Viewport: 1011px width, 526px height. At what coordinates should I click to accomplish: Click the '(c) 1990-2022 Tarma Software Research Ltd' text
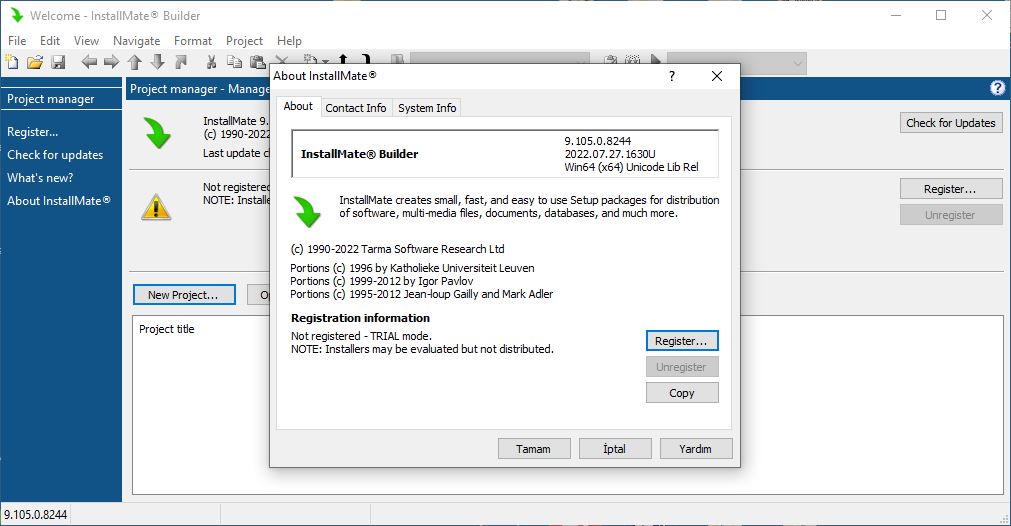pyautogui.click(x=397, y=249)
